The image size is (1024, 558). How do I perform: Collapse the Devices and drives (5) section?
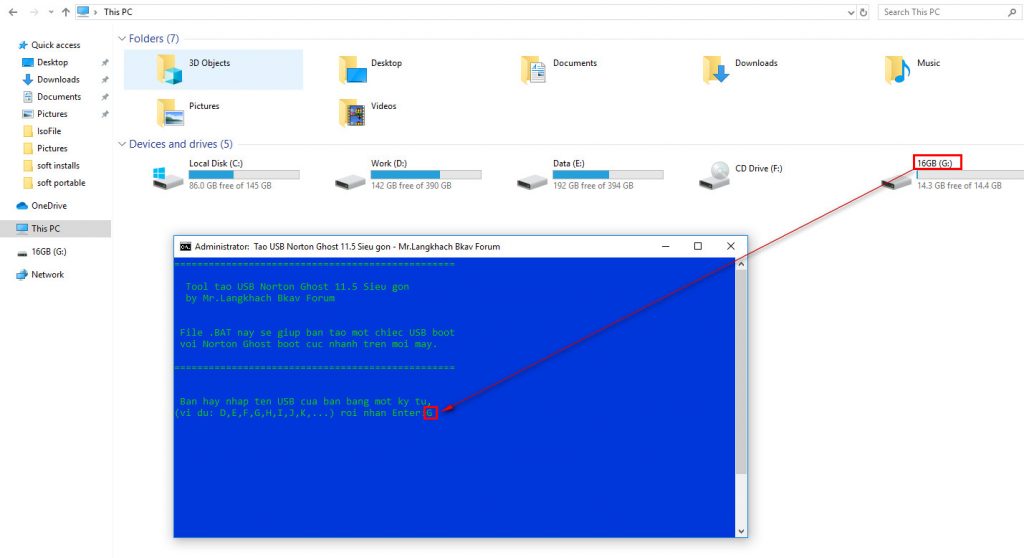[122, 144]
